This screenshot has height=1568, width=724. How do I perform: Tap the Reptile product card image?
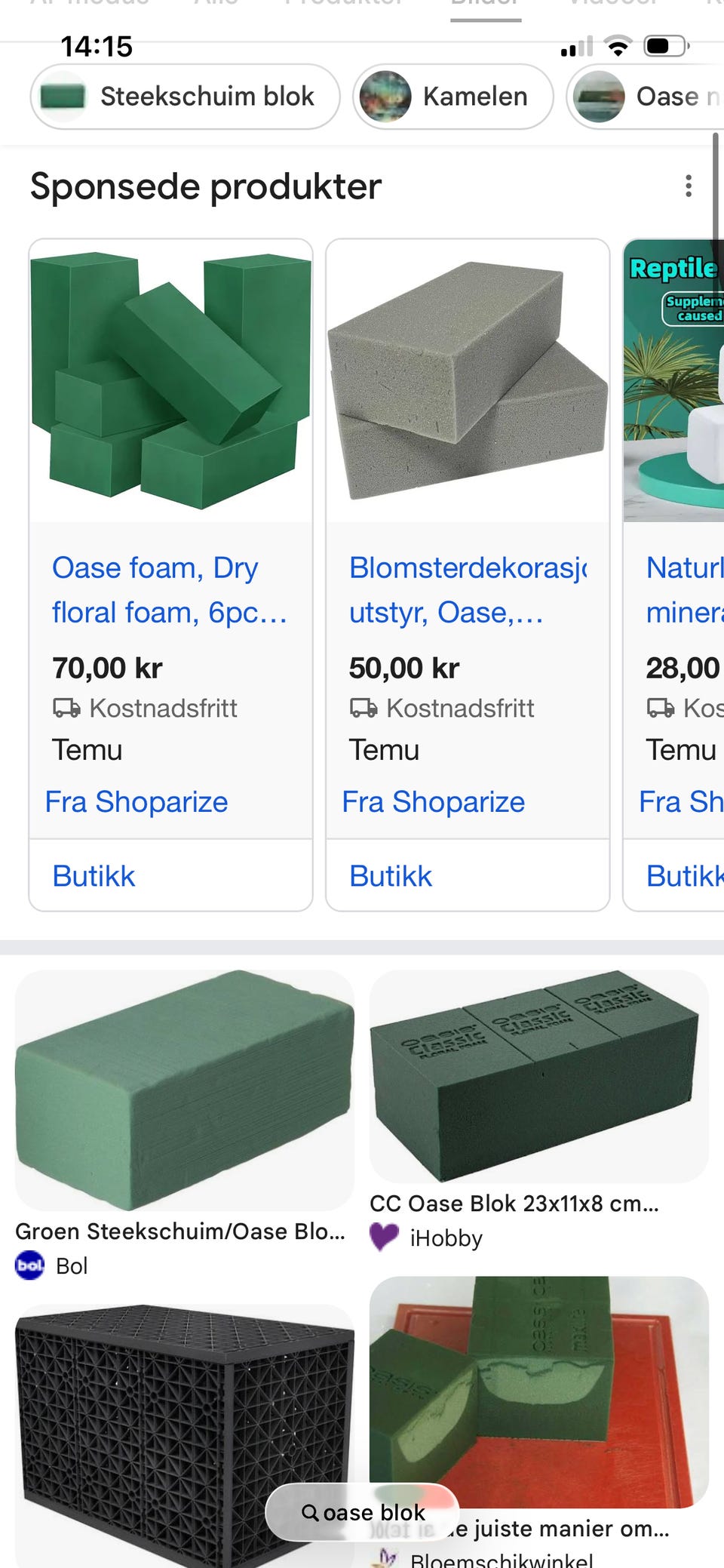pyautogui.click(x=673, y=381)
